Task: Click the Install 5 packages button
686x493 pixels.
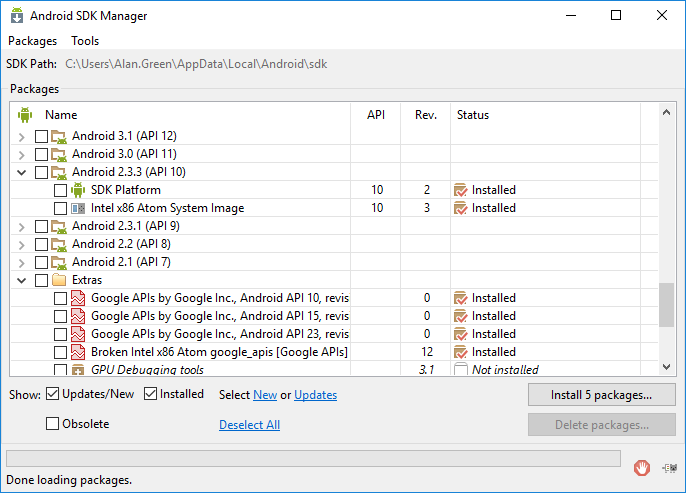Action: (x=601, y=395)
